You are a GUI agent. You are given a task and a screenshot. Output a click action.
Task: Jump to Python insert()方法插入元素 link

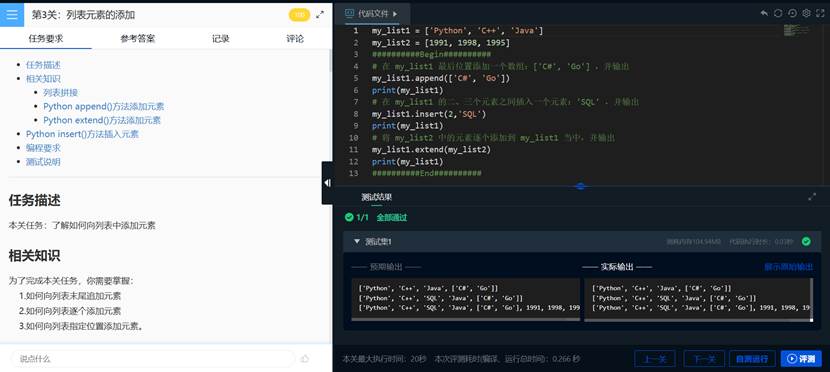click(82, 134)
